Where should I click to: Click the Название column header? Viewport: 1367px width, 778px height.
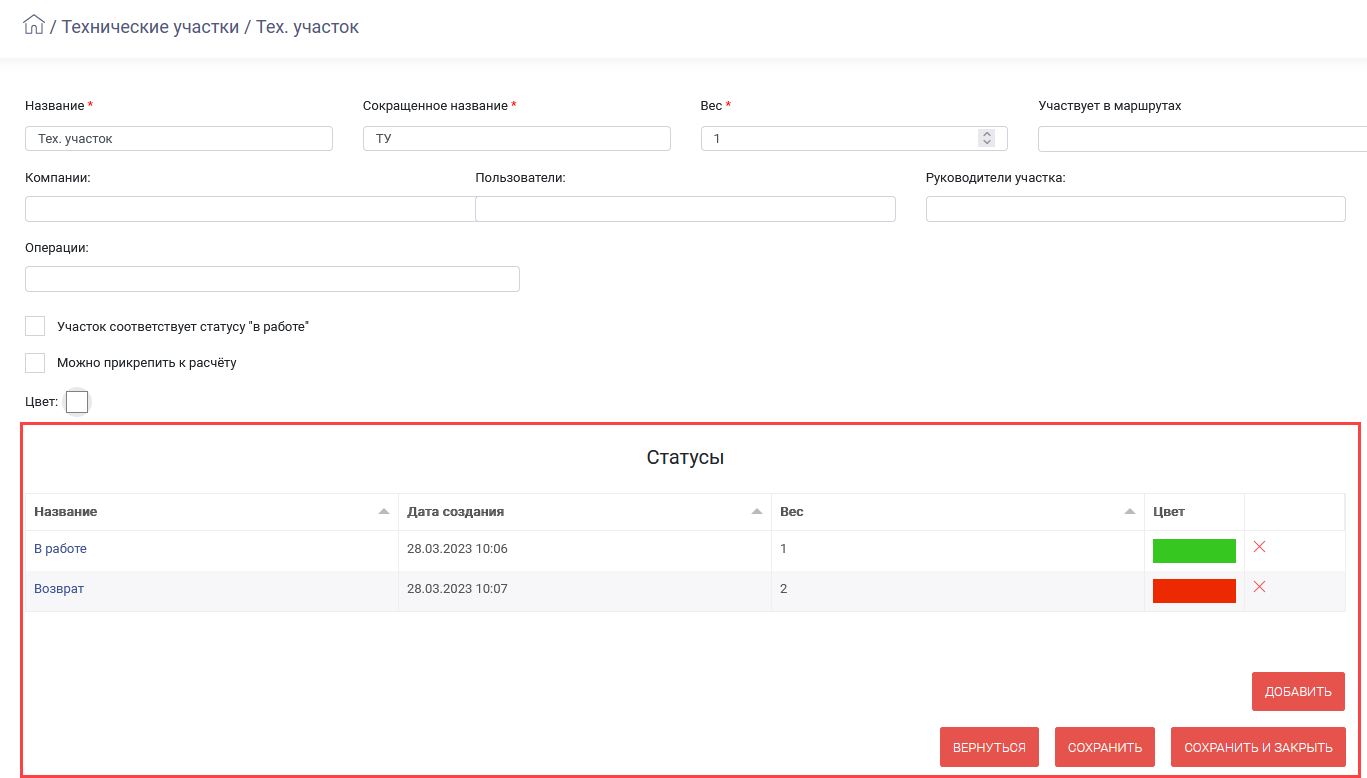(212, 511)
